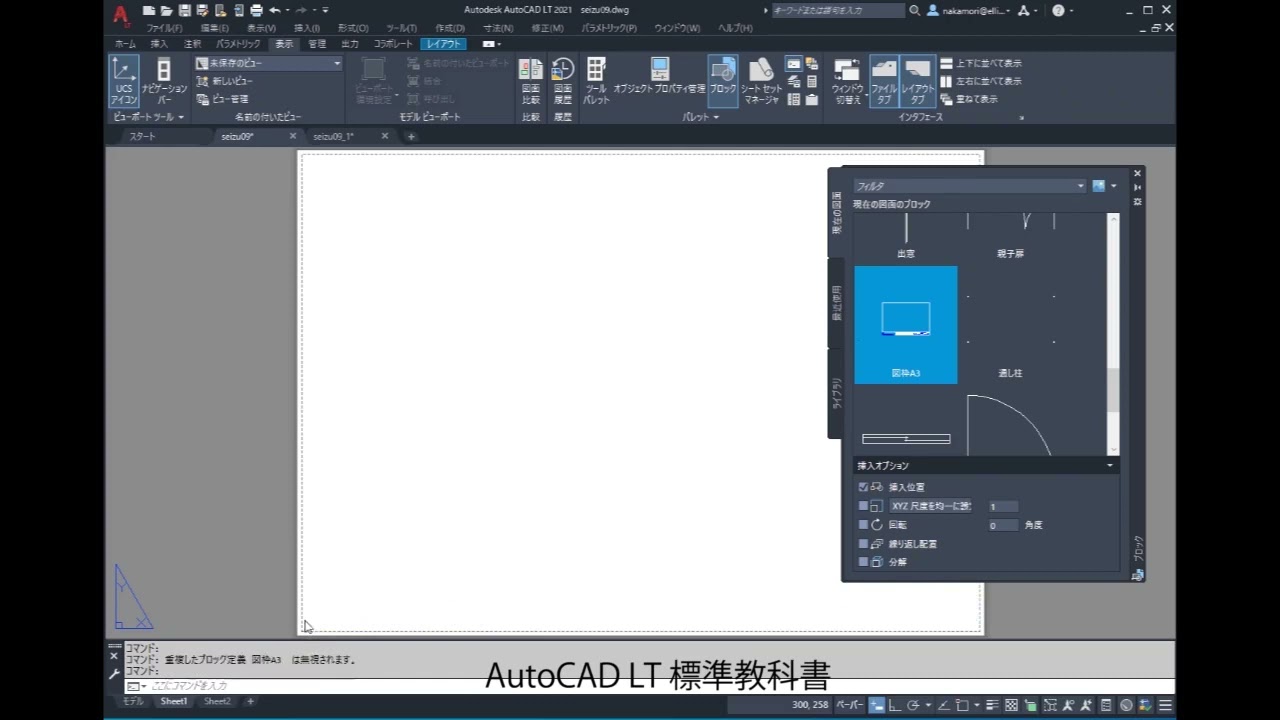Open the ツールパレット (Tool Palettes)
This screenshot has width=1280, height=720.
coord(596,81)
